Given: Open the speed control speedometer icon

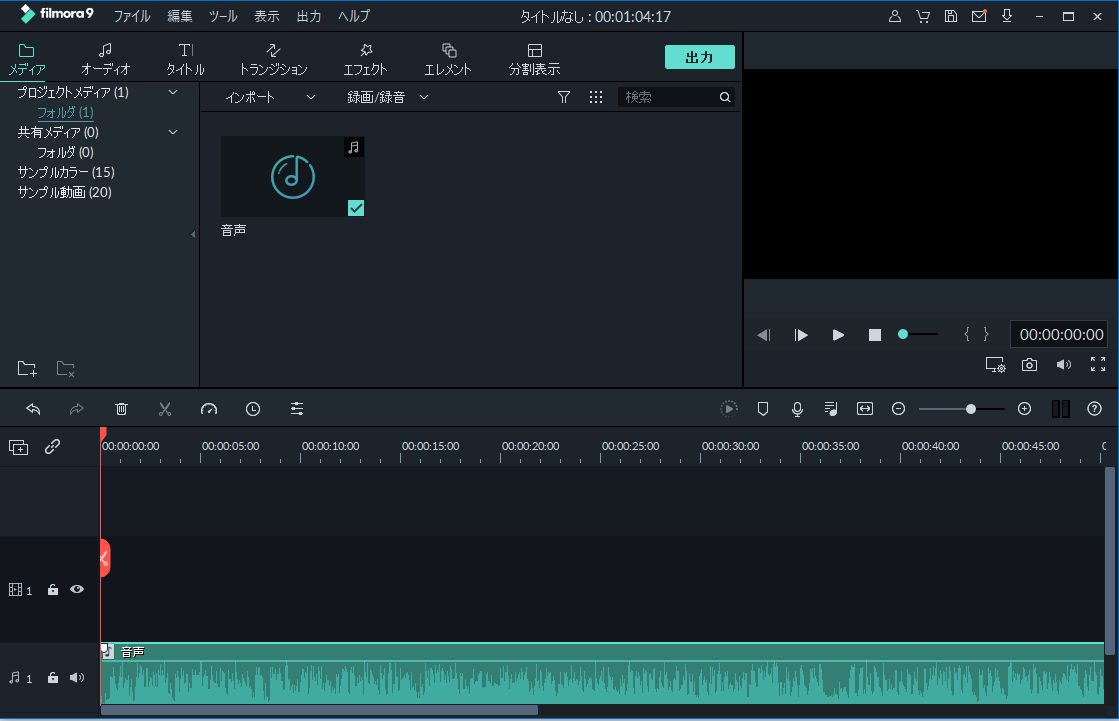Looking at the screenshot, I should click(x=208, y=409).
